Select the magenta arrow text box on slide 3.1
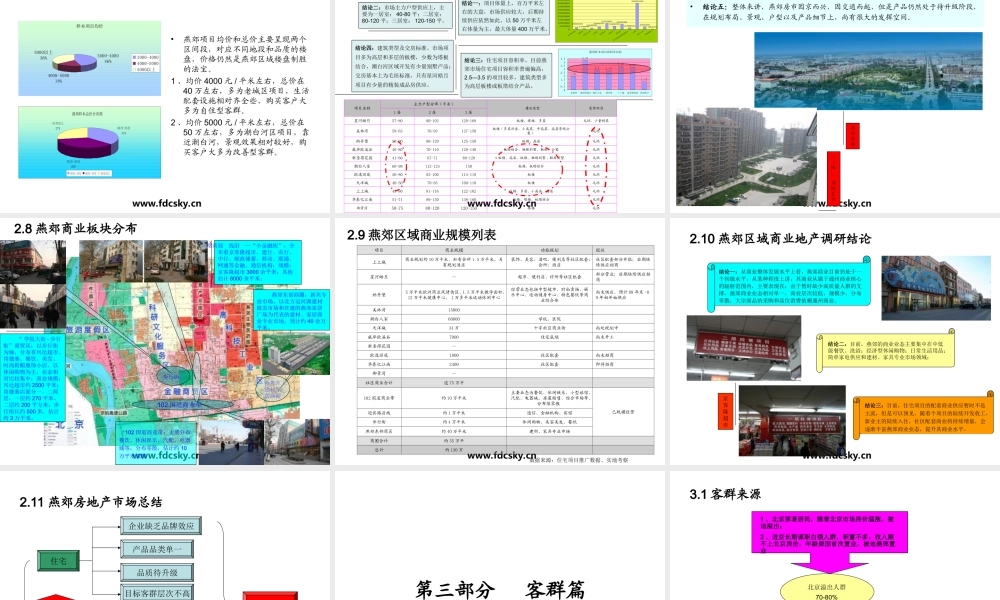 [830, 541]
